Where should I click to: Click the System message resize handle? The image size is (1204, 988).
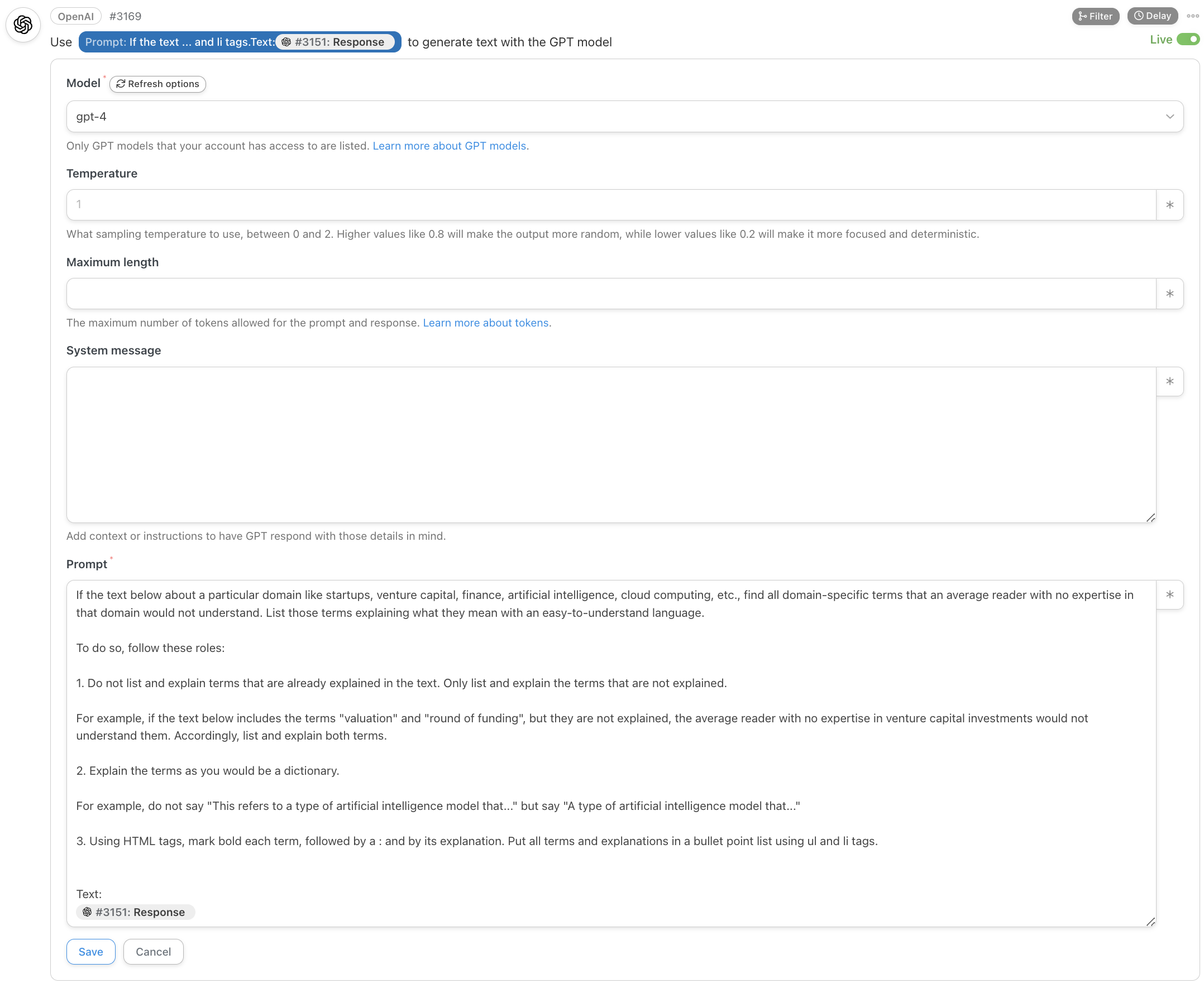(1150, 517)
